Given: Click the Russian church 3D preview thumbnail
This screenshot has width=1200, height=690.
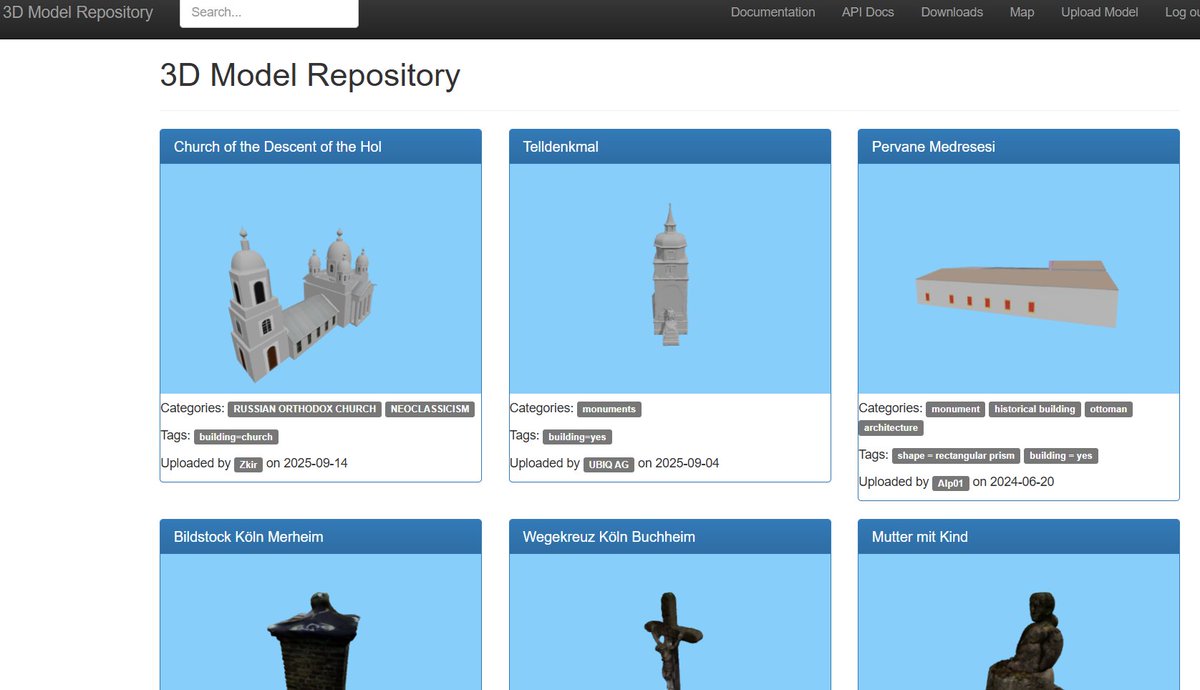Looking at the screenshot, I should click(321, 279).
